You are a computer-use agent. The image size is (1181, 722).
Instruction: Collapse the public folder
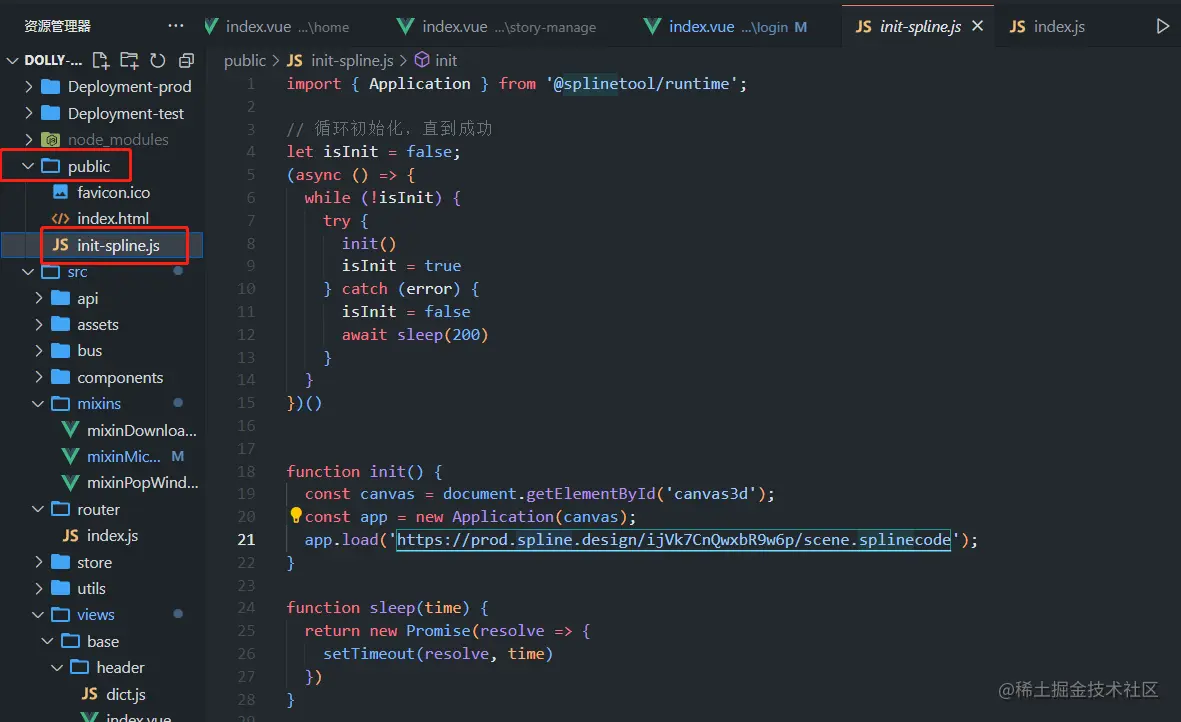click(x=28, y=166)
